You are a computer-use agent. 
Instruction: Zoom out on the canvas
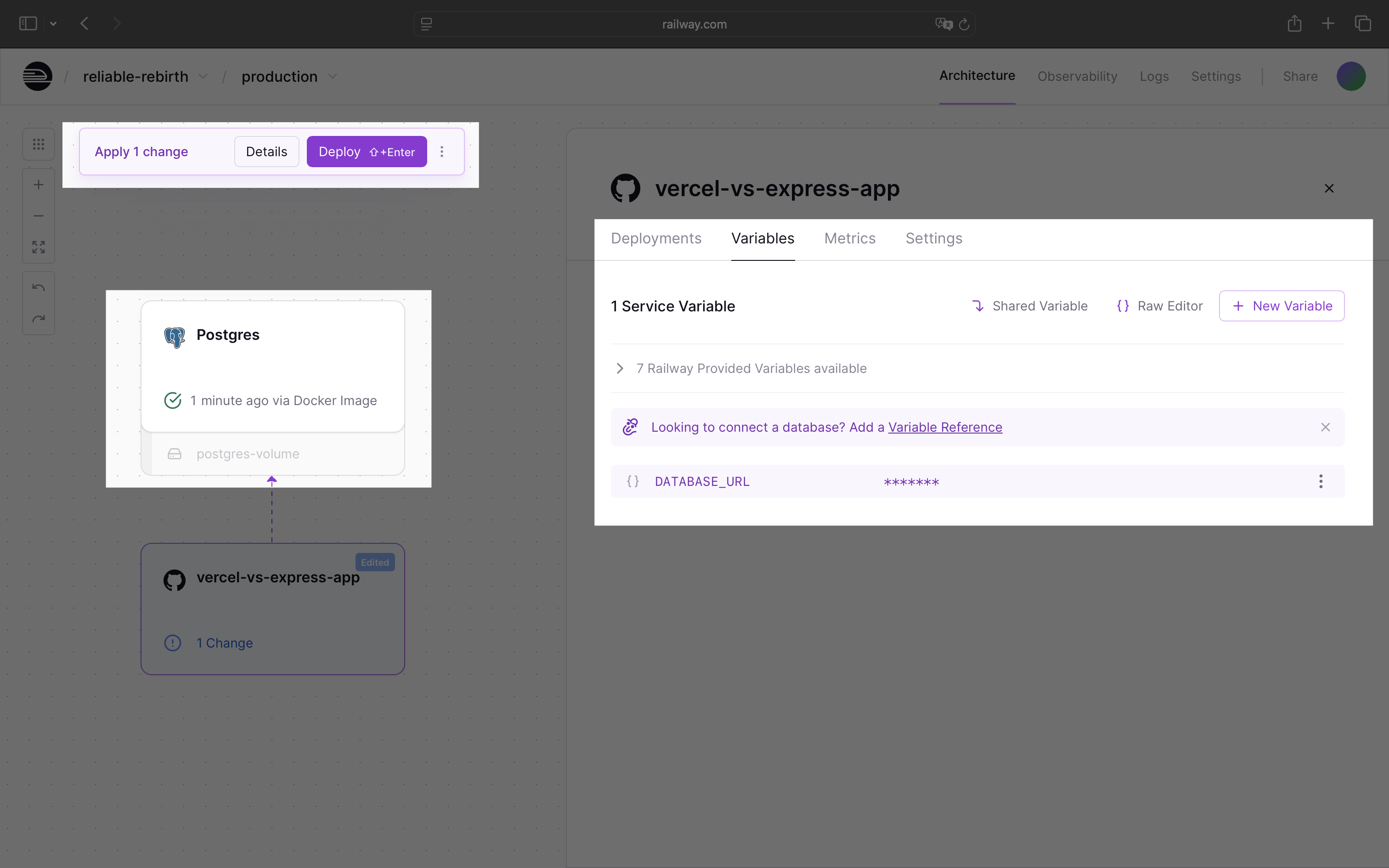[39, 216]
